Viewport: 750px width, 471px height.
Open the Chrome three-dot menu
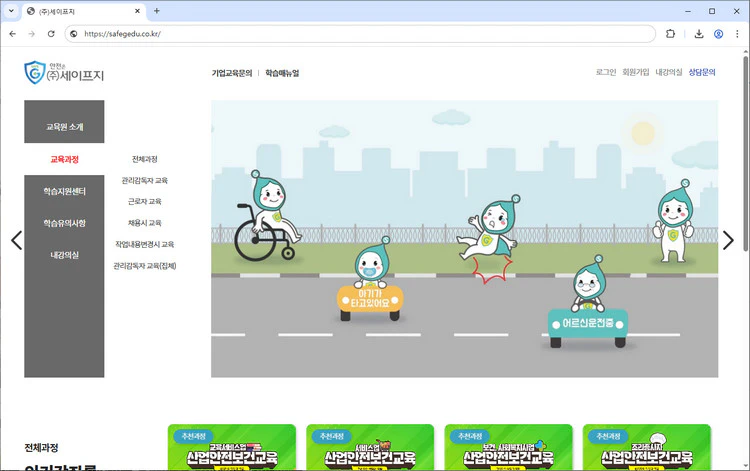click(x=737, y=33)
